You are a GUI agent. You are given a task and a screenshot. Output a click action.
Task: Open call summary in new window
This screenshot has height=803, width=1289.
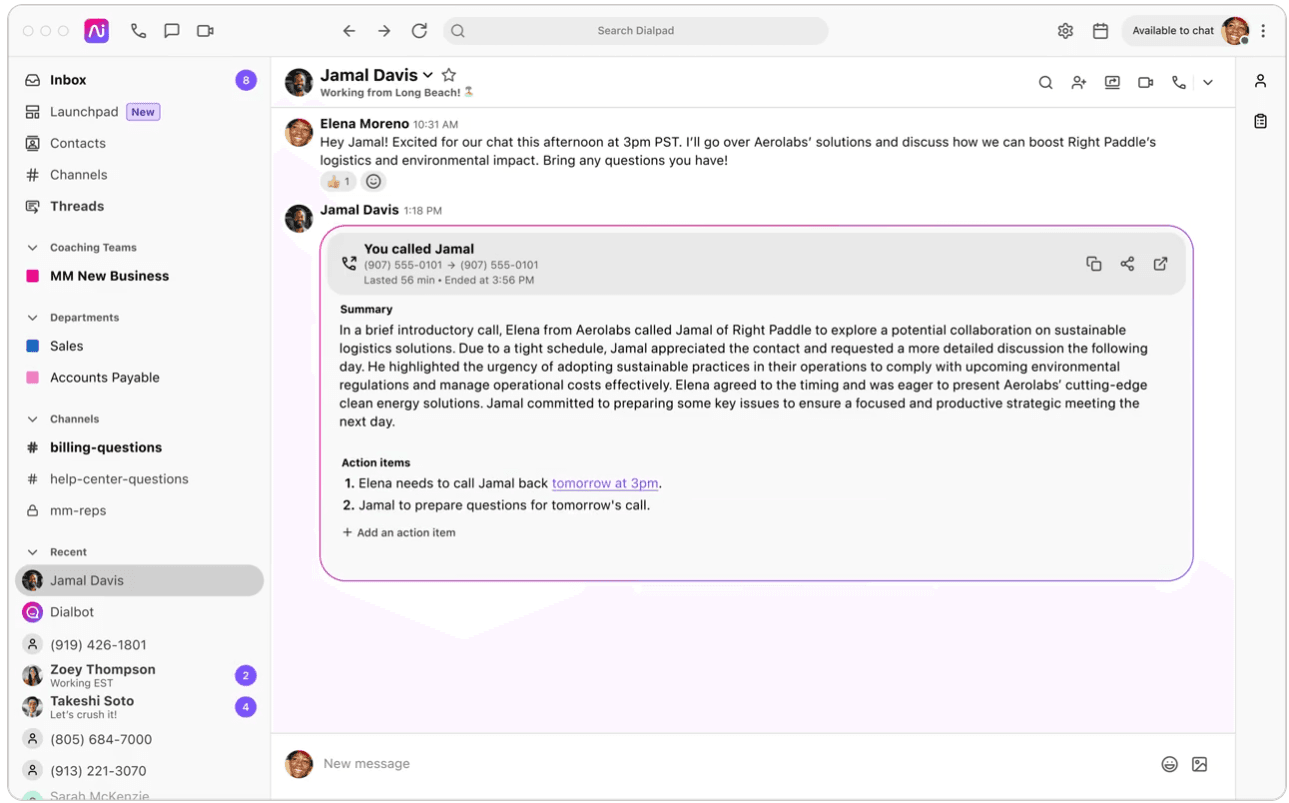(x=1160, y=264)
